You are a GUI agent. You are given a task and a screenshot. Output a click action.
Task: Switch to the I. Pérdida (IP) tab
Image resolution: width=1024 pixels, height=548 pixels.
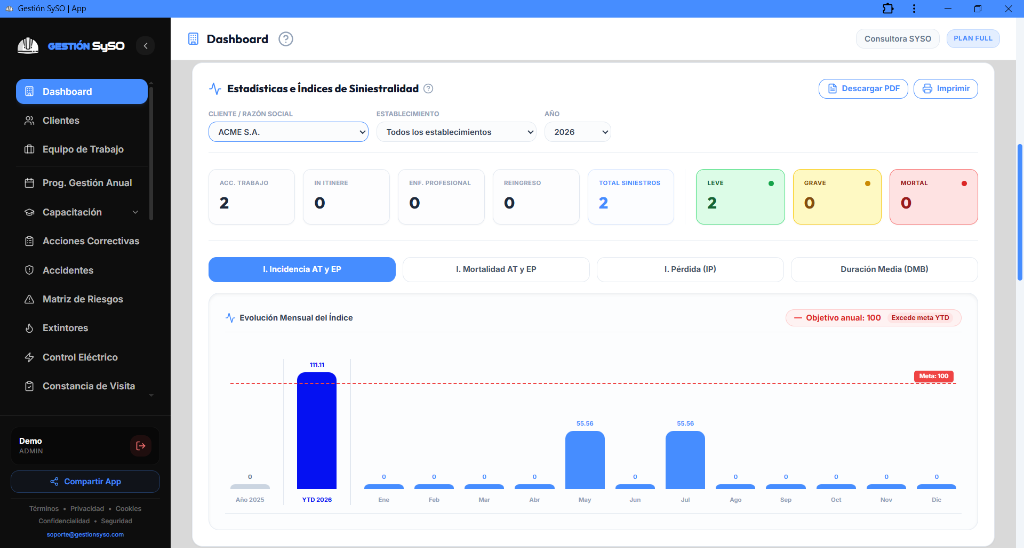pyautogui.click(x=690, y=269)
